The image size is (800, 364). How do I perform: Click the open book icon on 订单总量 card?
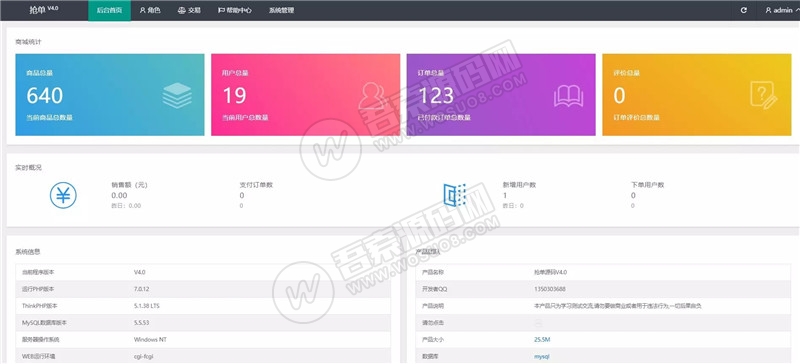[x=568, y=96]
